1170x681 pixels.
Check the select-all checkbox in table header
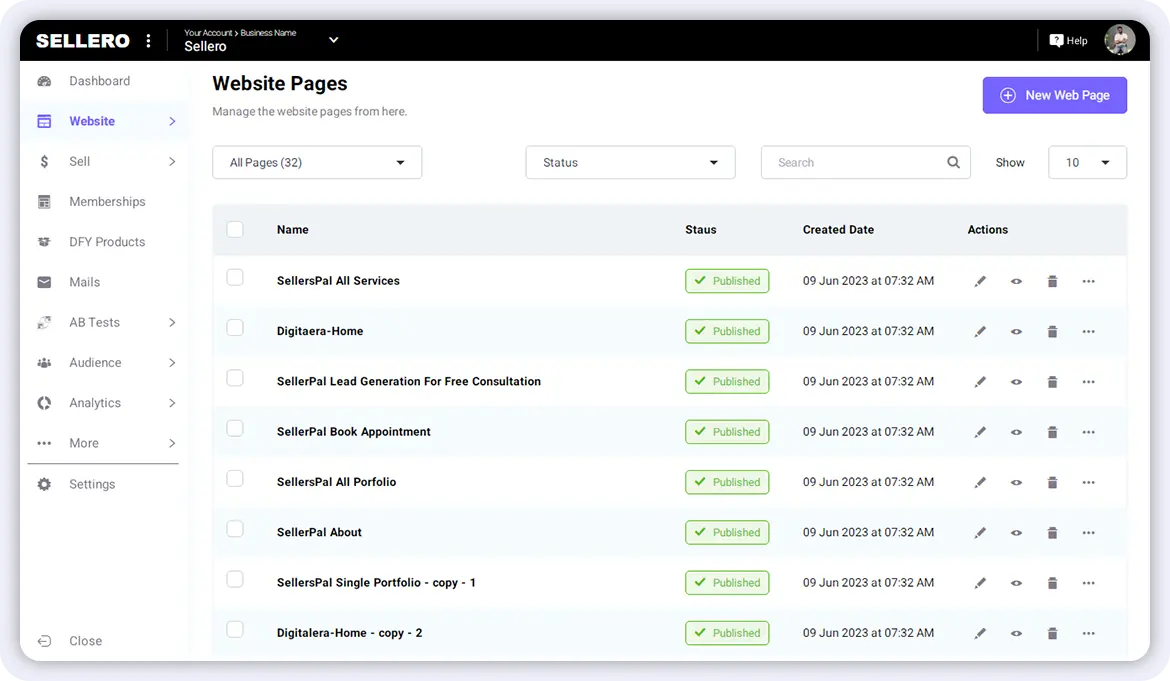(235, 229)
